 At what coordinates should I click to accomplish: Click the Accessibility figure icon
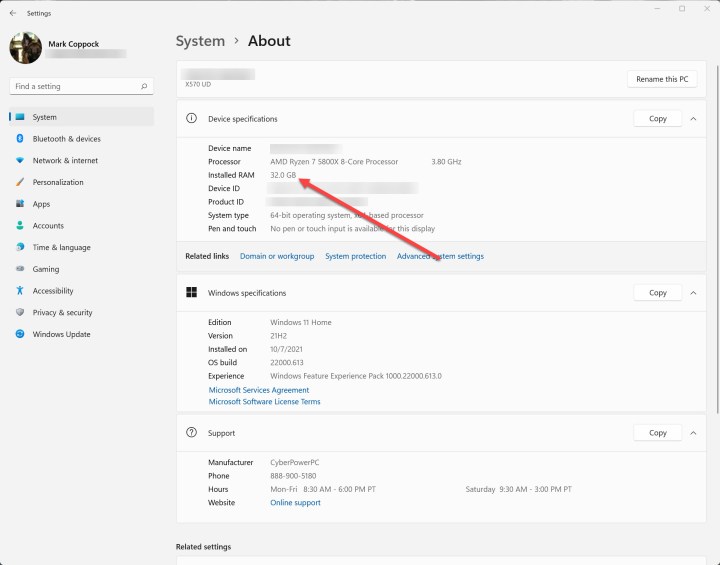20,290
